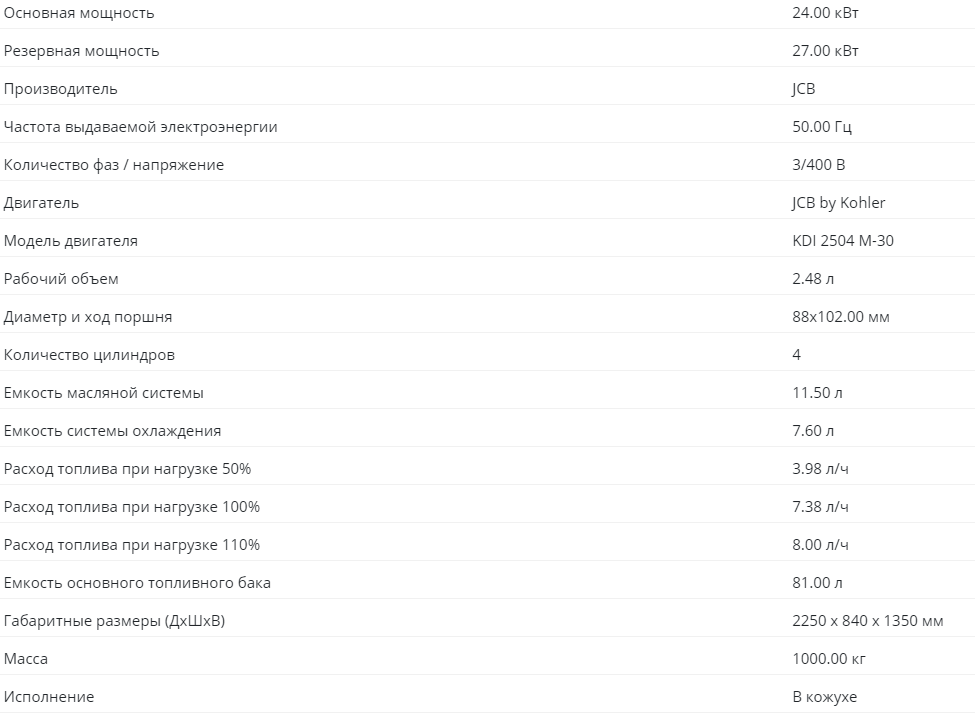Click dimensions value 2250 x 840 x 1350 мм
Screen dimensions: 975x717
coord(867,621)
